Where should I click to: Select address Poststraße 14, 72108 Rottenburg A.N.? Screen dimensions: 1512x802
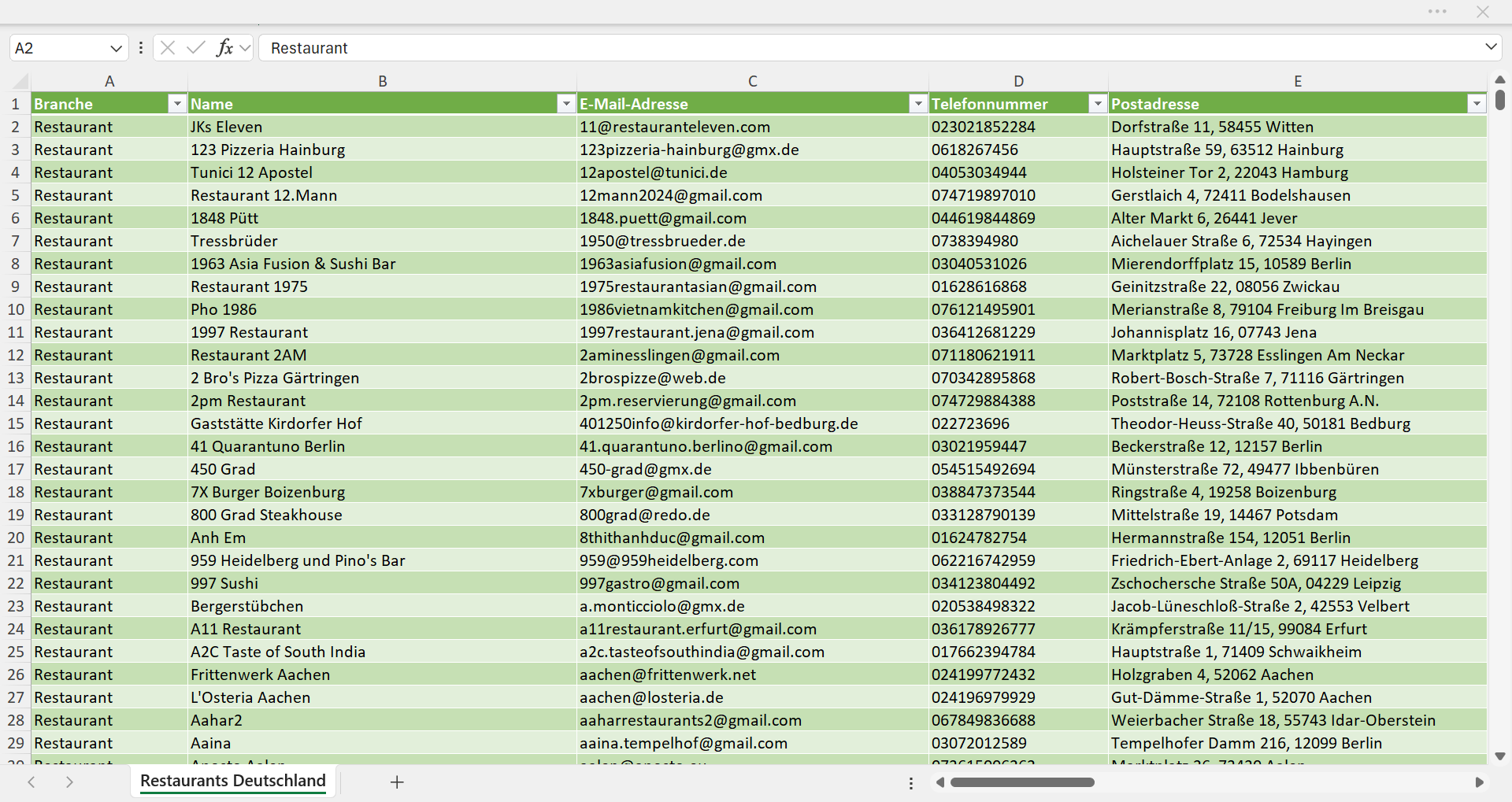1298,401
